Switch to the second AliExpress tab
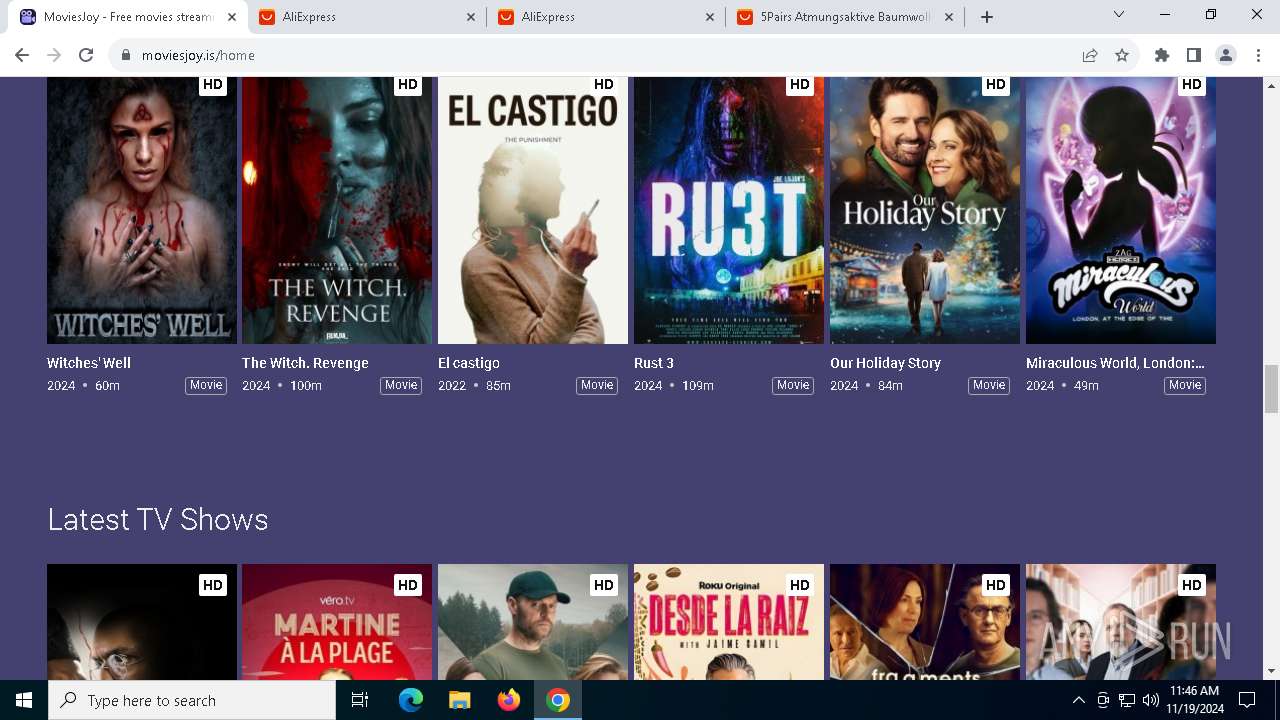 (606, 17)
